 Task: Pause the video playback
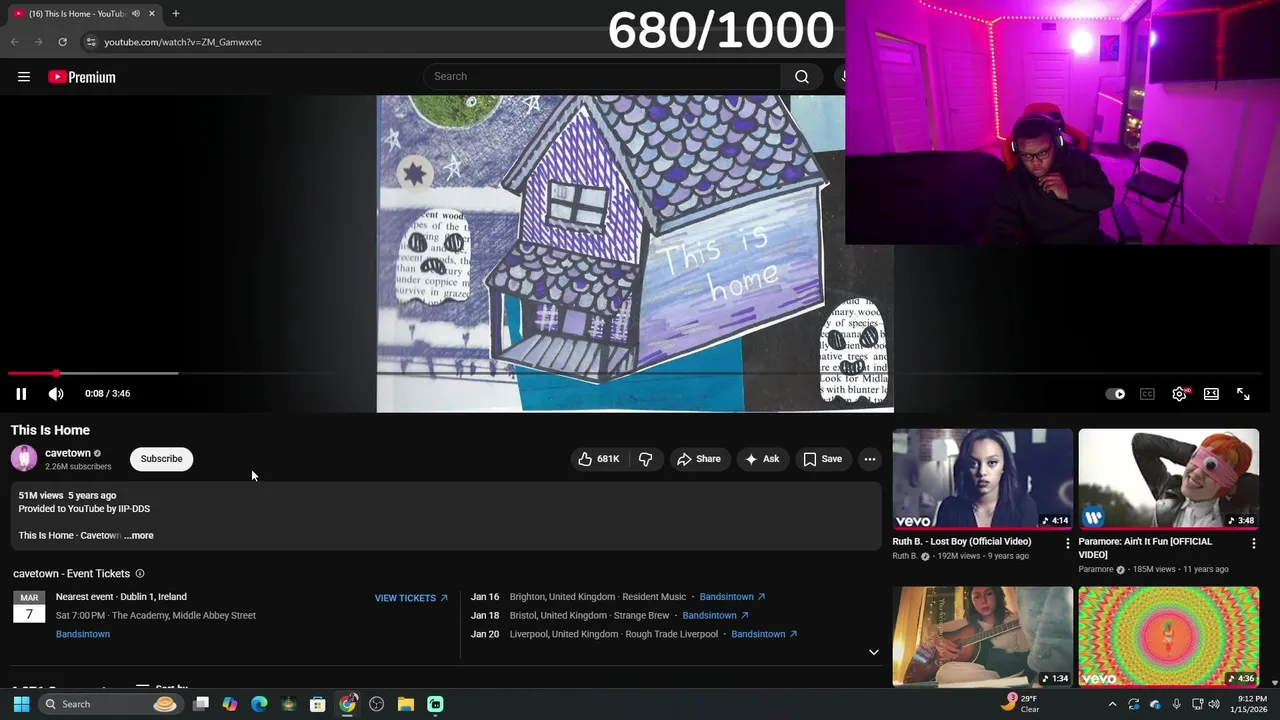[x=21, y=394]
